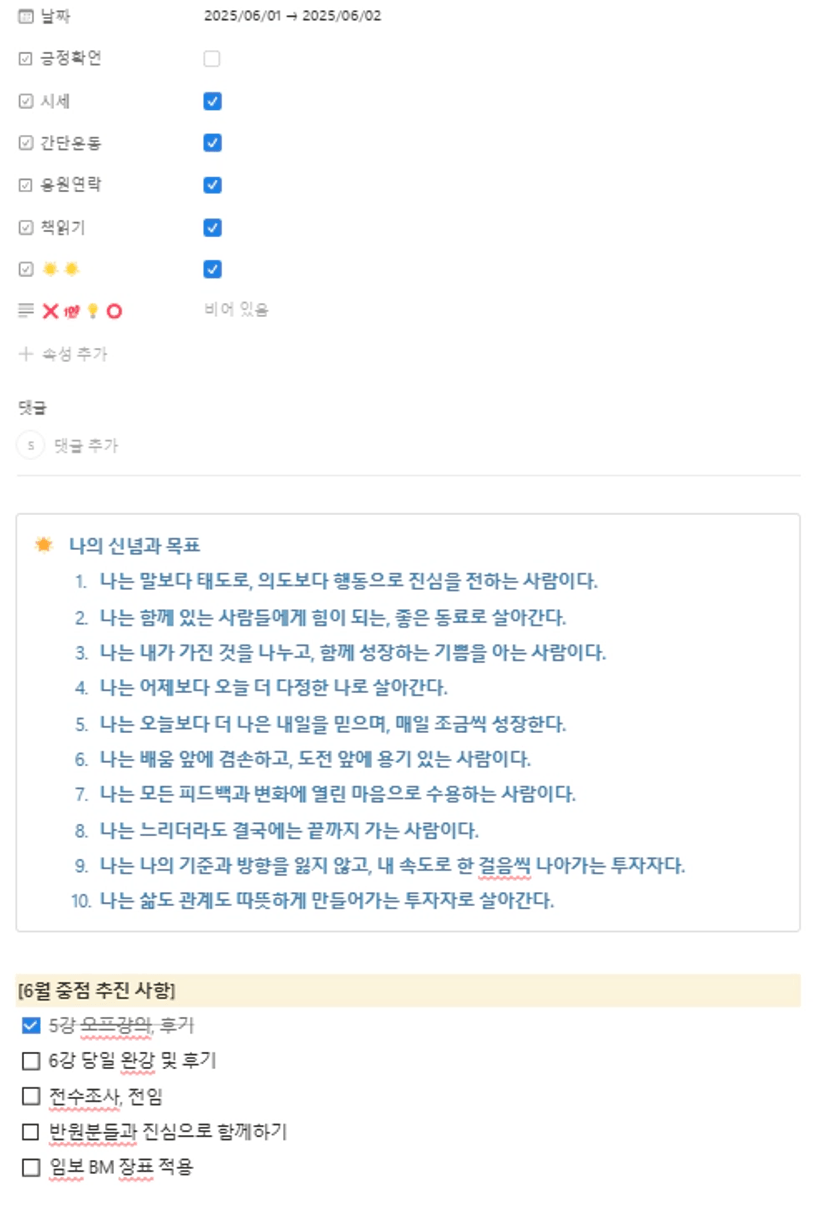The width and height of the screenshot is (827, 1216).
Task: Click the sun icon in the callout box
Action: click(x=43, y=545)
